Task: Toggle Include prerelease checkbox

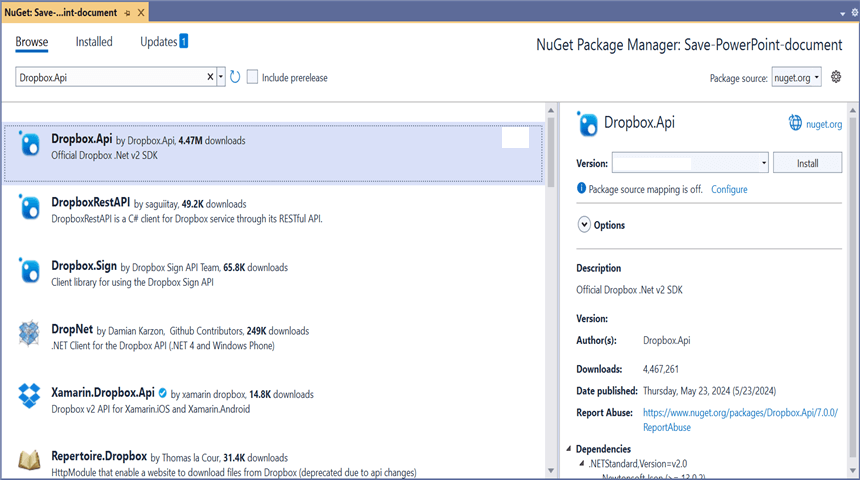Action: coord(252,77)
